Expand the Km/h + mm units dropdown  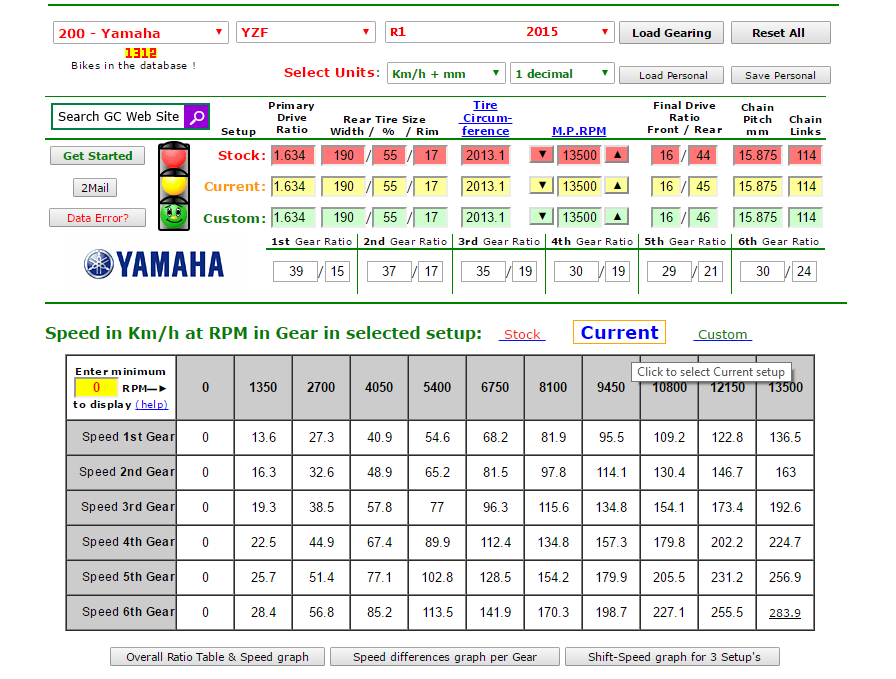tap(446, 74)
